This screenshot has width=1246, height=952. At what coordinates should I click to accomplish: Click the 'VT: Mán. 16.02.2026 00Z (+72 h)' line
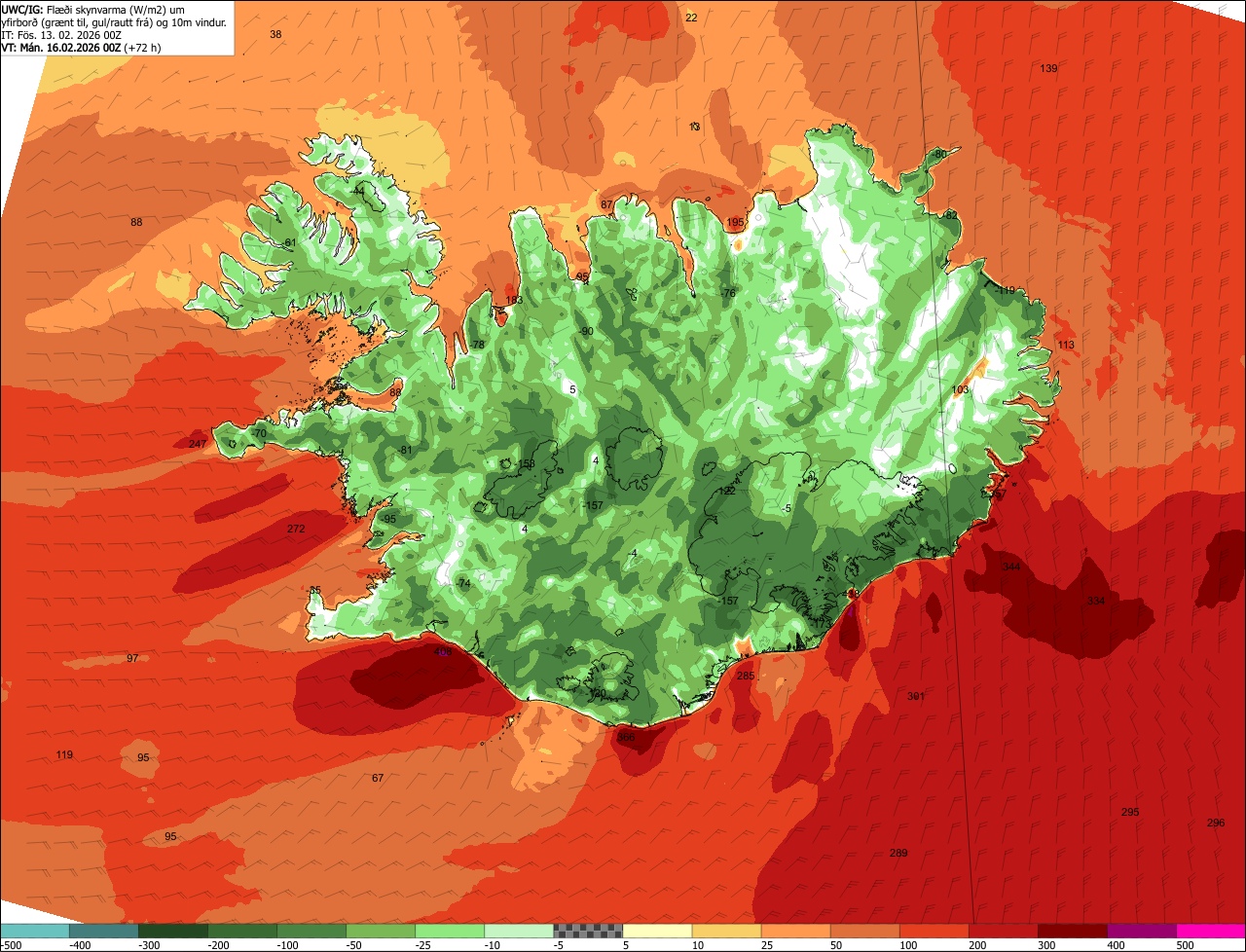81,48
